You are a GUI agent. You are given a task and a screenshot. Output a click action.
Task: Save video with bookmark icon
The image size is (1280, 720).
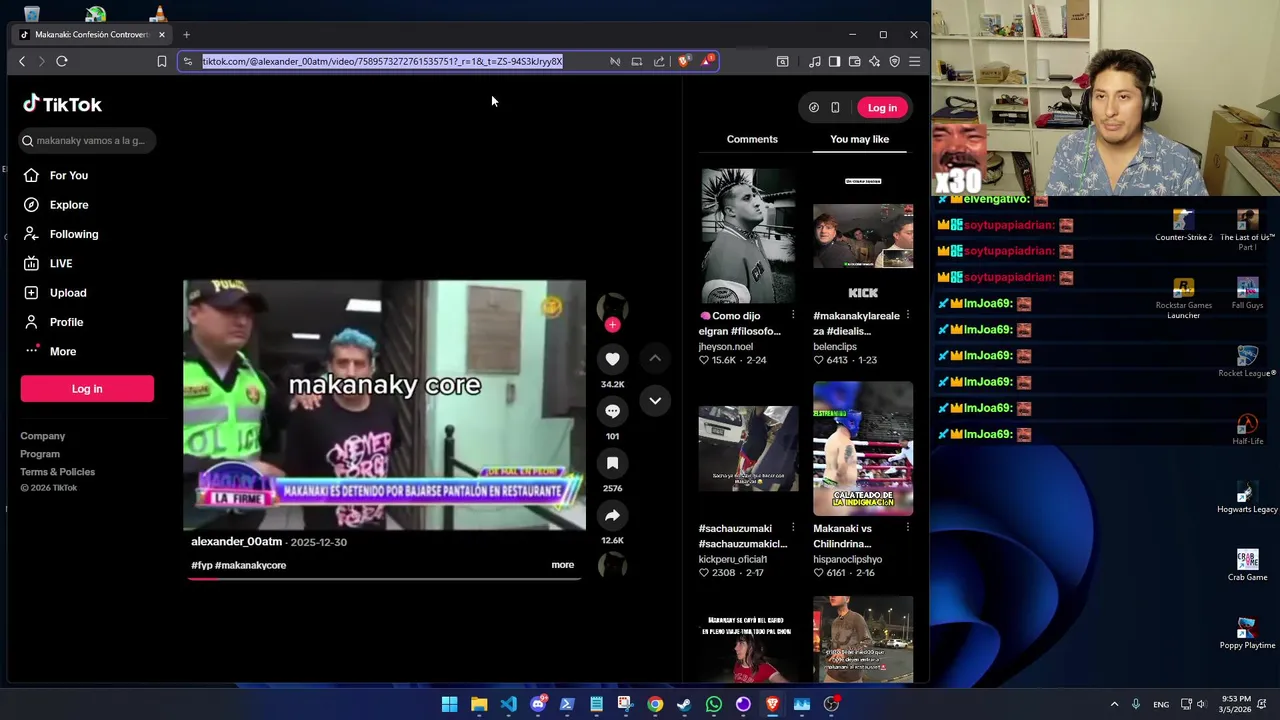click(612, 463)
